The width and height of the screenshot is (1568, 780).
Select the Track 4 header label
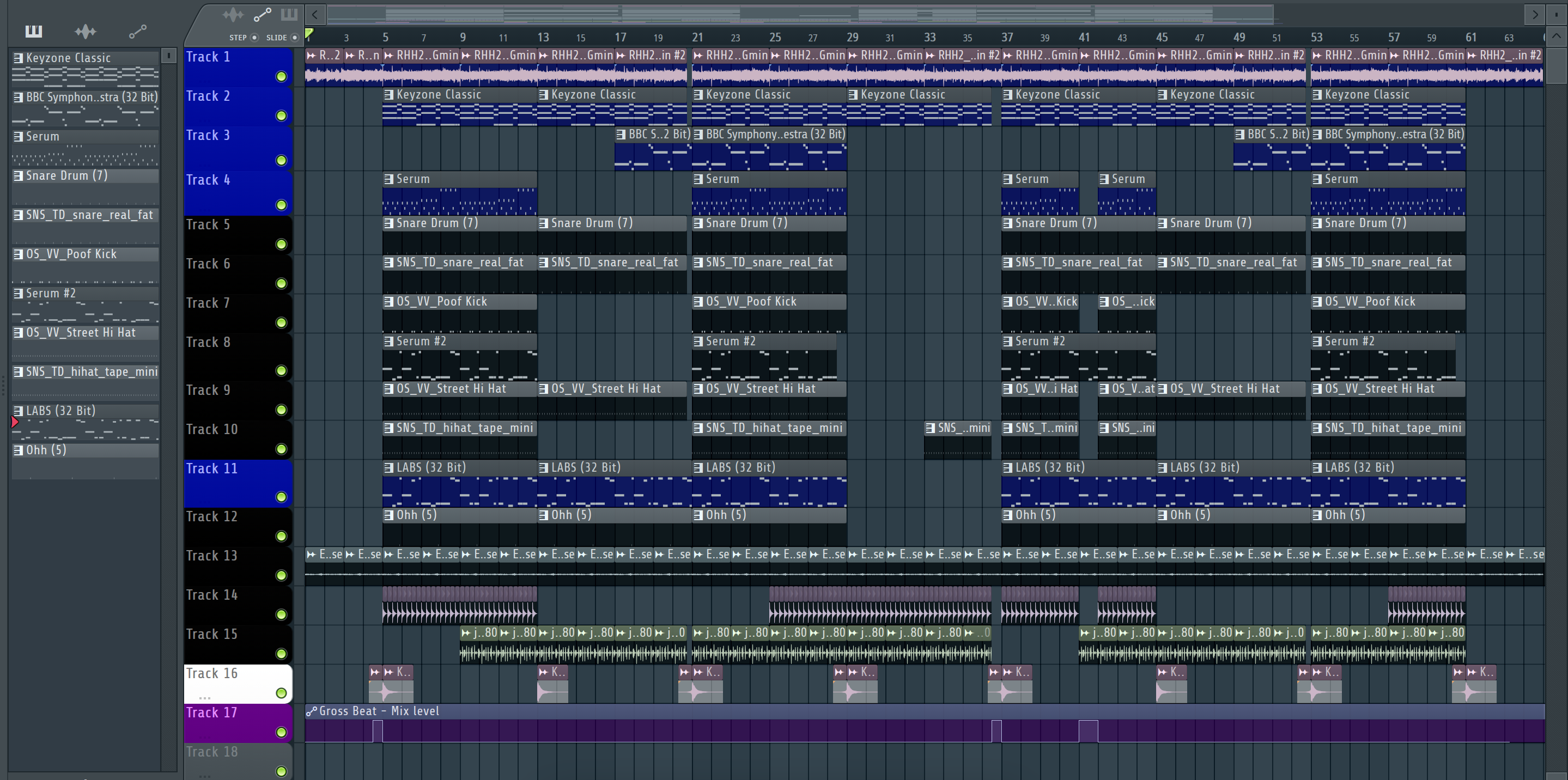[x=208, y=180]
